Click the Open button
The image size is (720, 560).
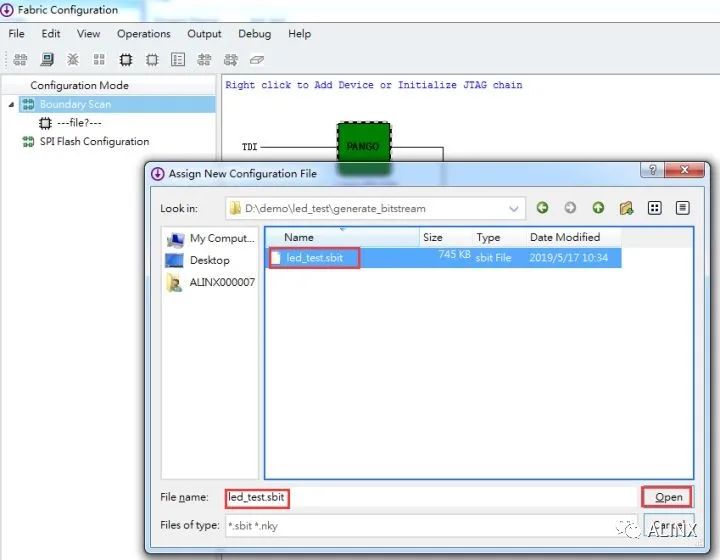coord(668,497)
